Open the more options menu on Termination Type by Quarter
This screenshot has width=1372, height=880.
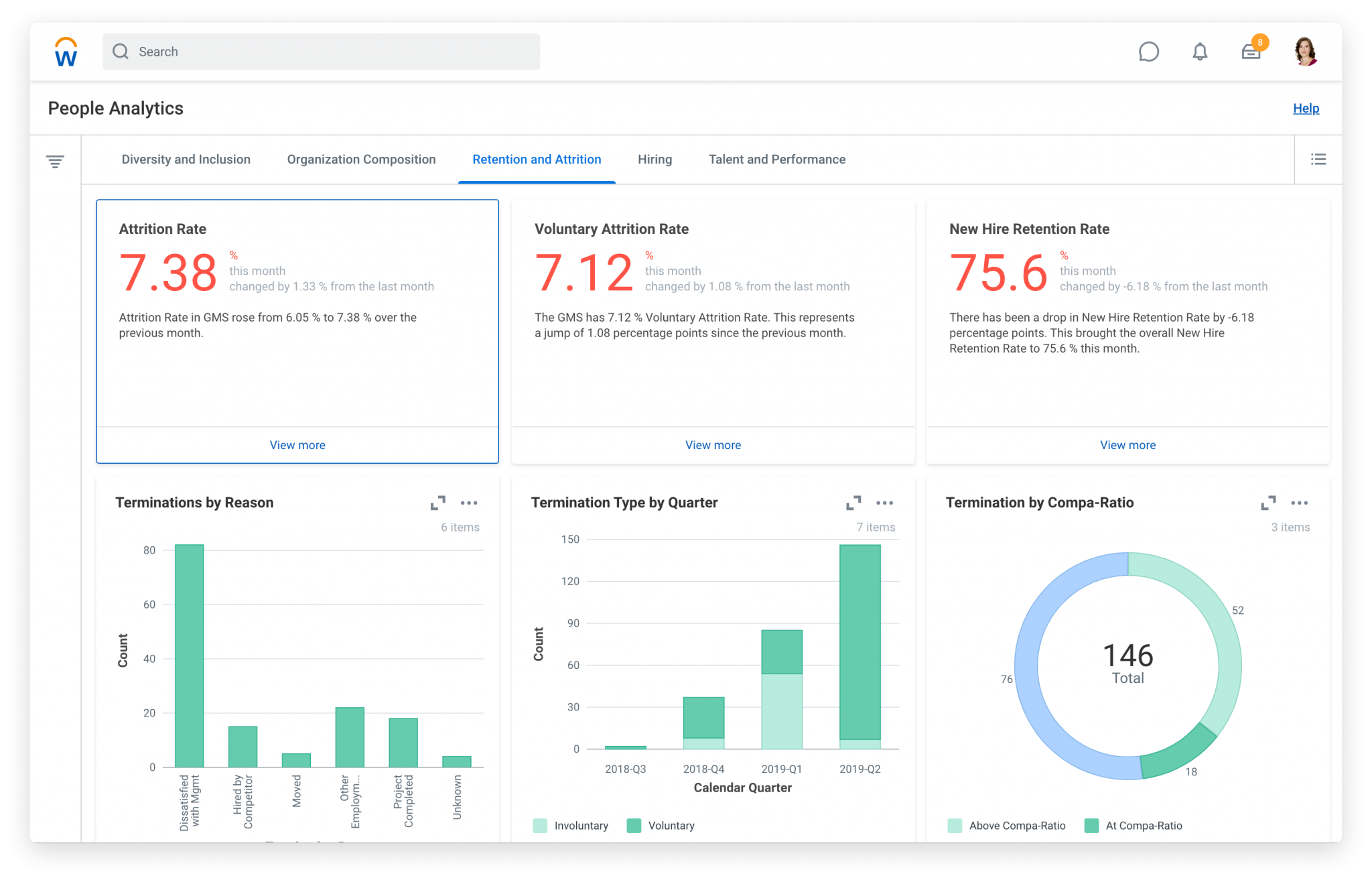pos(885,503)
